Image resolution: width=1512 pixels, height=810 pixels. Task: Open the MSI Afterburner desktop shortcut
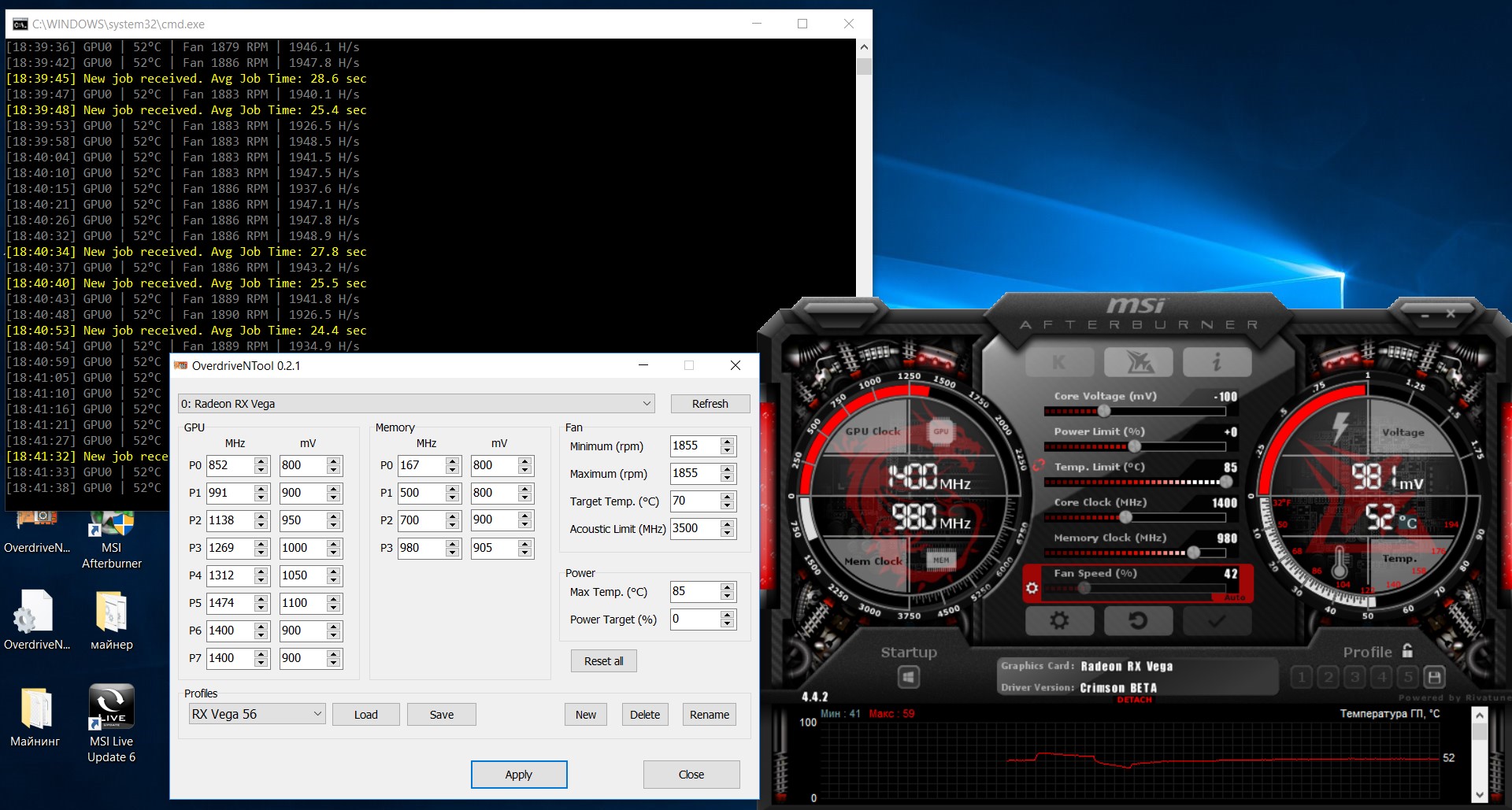112,539
